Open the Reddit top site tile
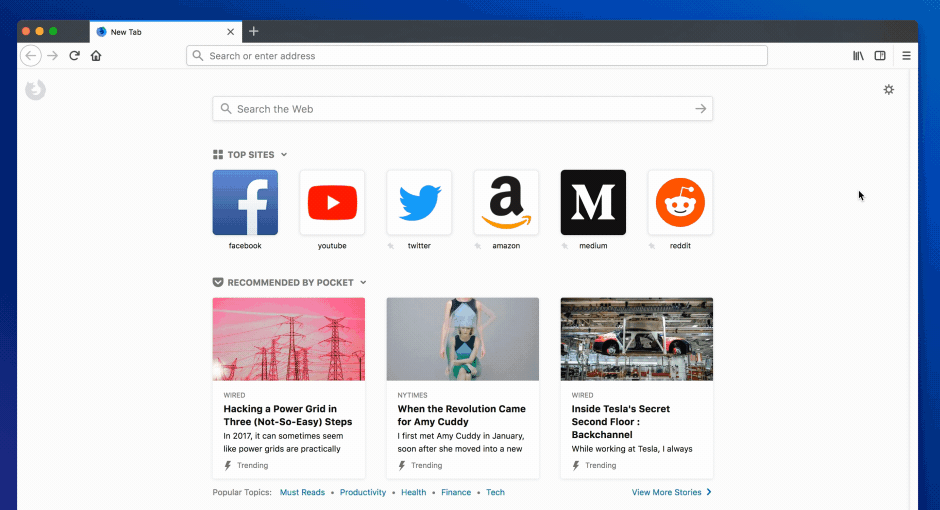Viewport: 940px width, 510px height. click(x=680, y=203)
